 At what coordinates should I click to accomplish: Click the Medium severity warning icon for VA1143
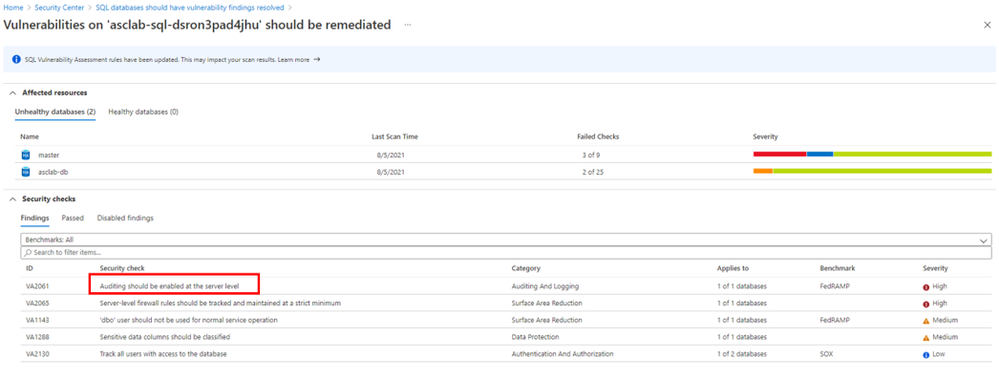pos(926,320)
